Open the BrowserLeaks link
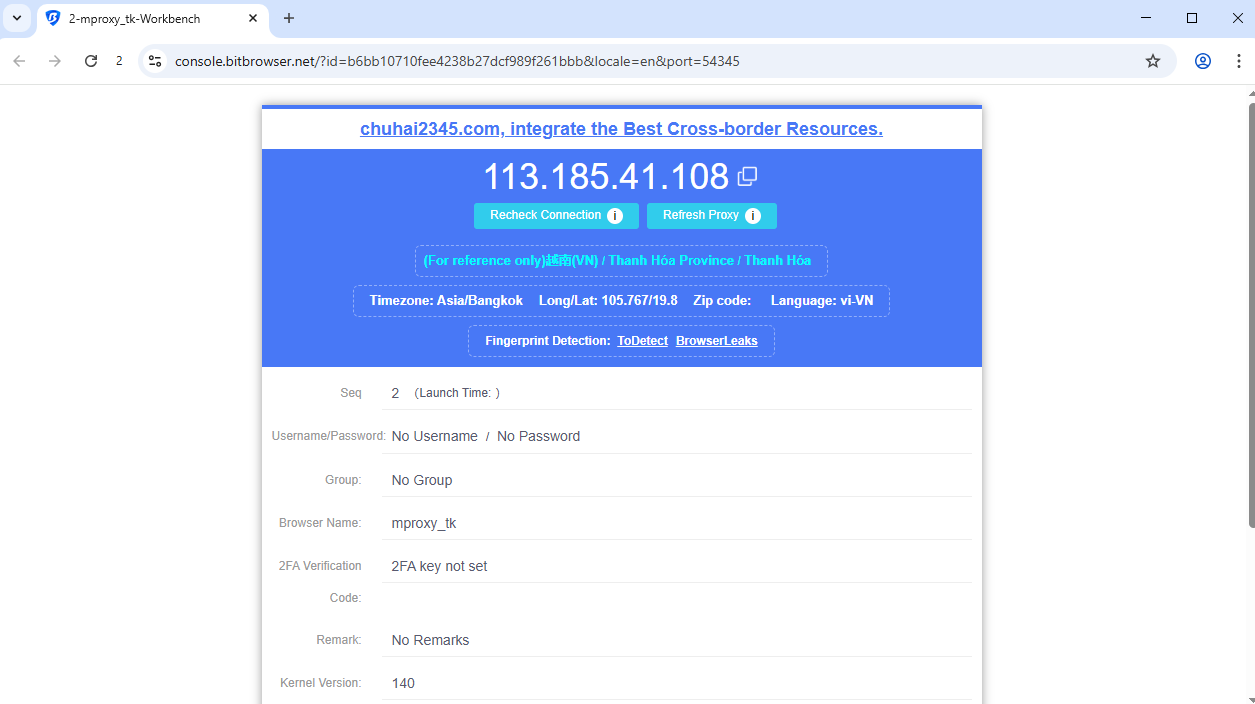1255x704 pixels. 716,341
